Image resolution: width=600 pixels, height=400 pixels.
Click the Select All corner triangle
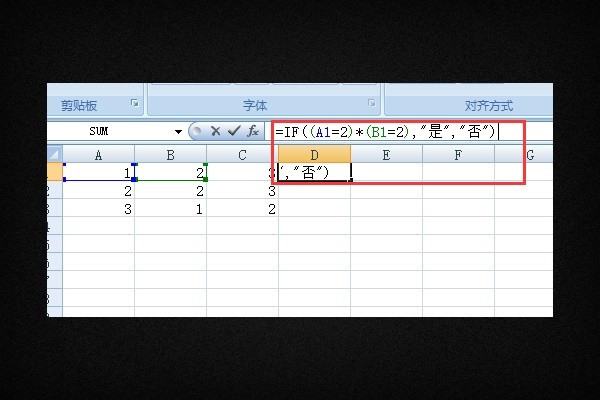point(55,154)
